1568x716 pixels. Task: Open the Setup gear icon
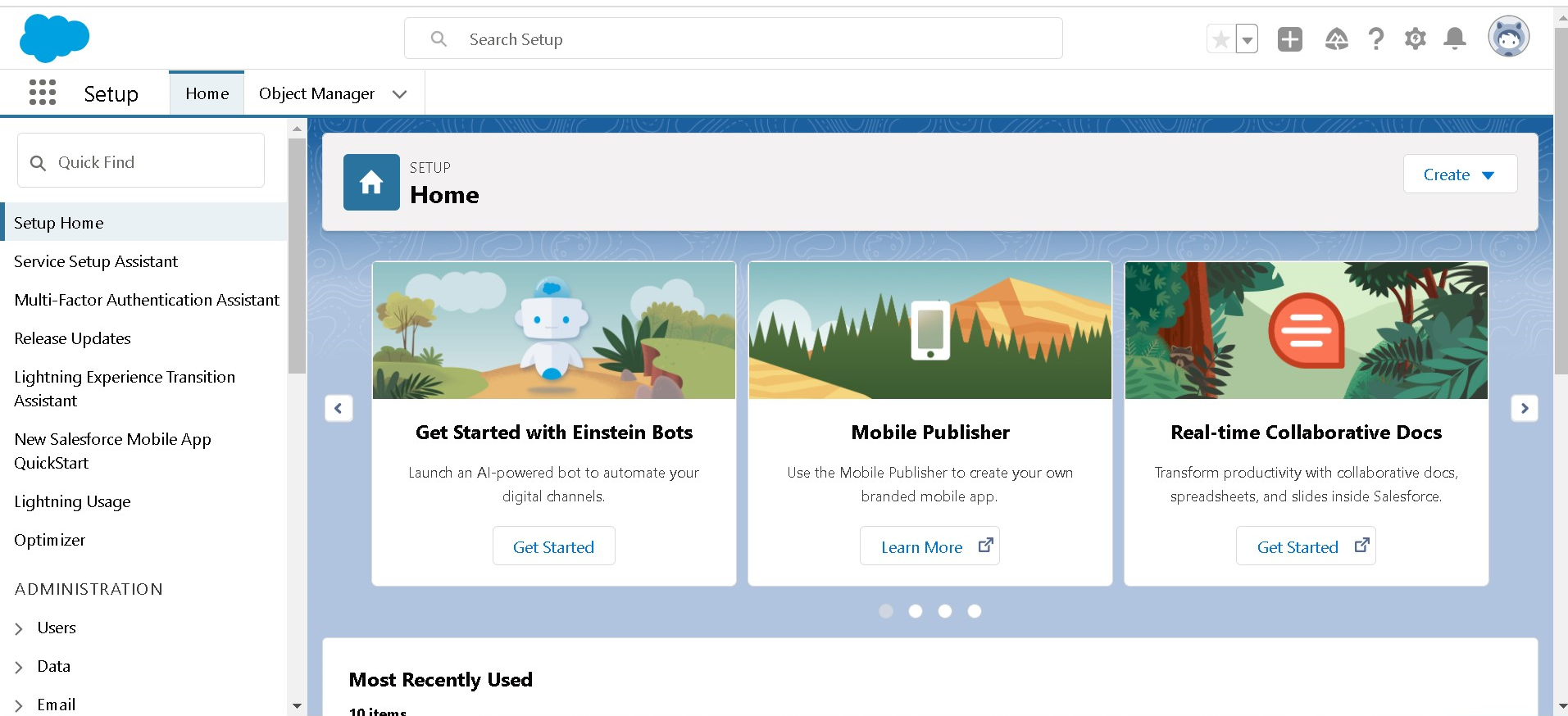(x=1416, y=39)
